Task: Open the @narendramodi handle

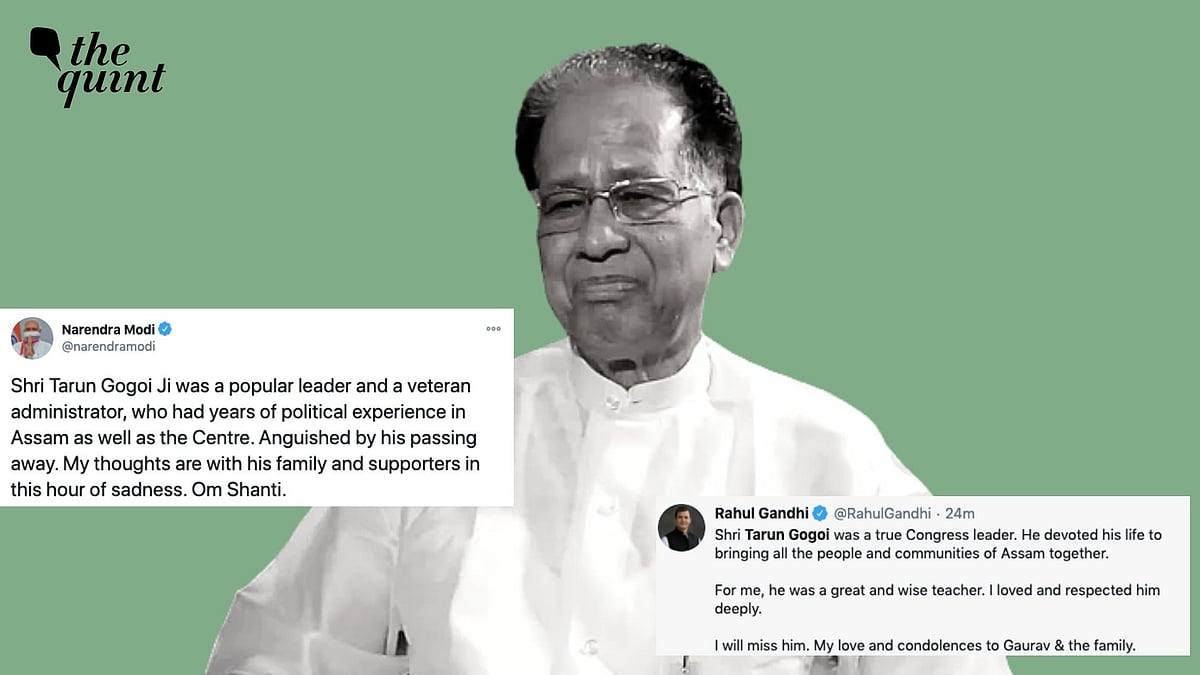Action: click(109, 347)
